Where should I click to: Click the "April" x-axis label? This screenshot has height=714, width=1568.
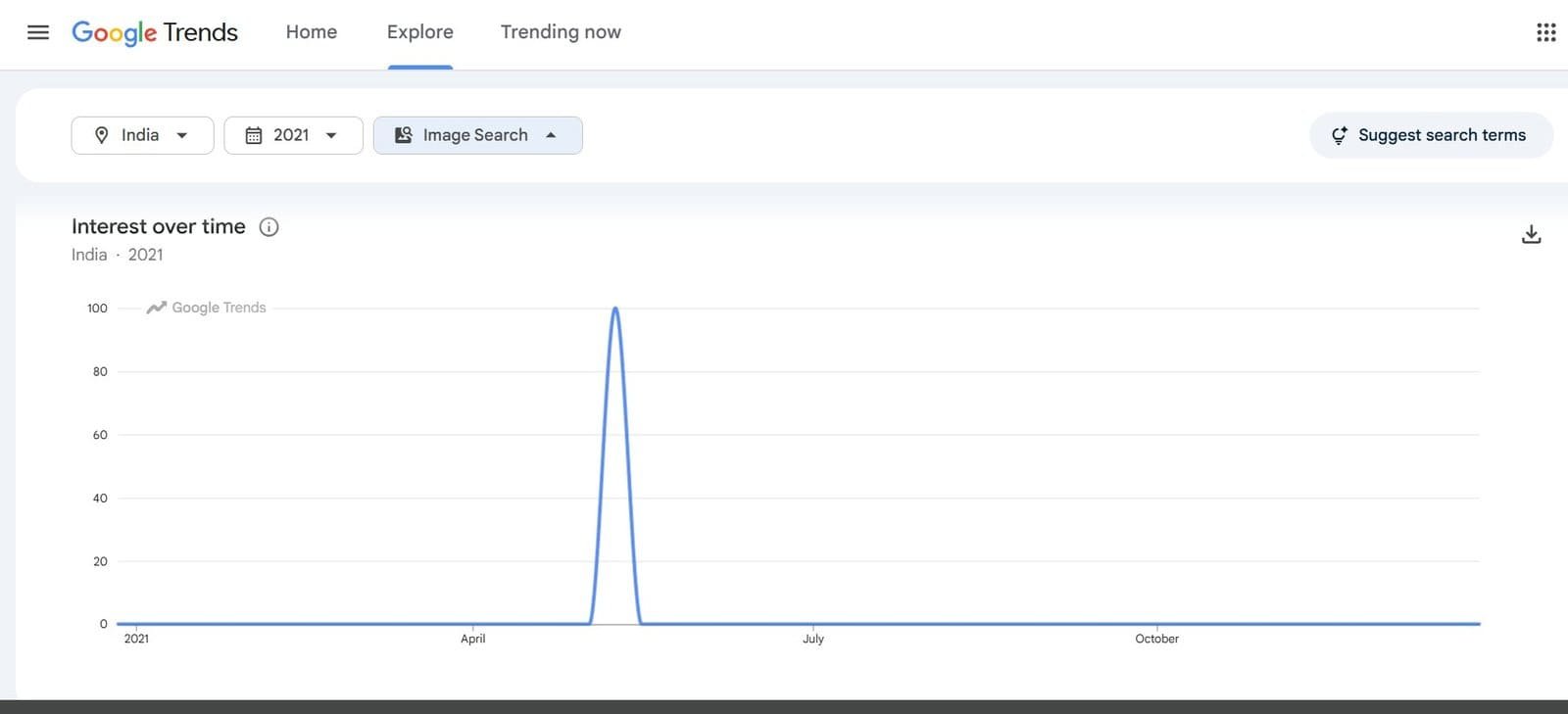[x=473, y=639]
